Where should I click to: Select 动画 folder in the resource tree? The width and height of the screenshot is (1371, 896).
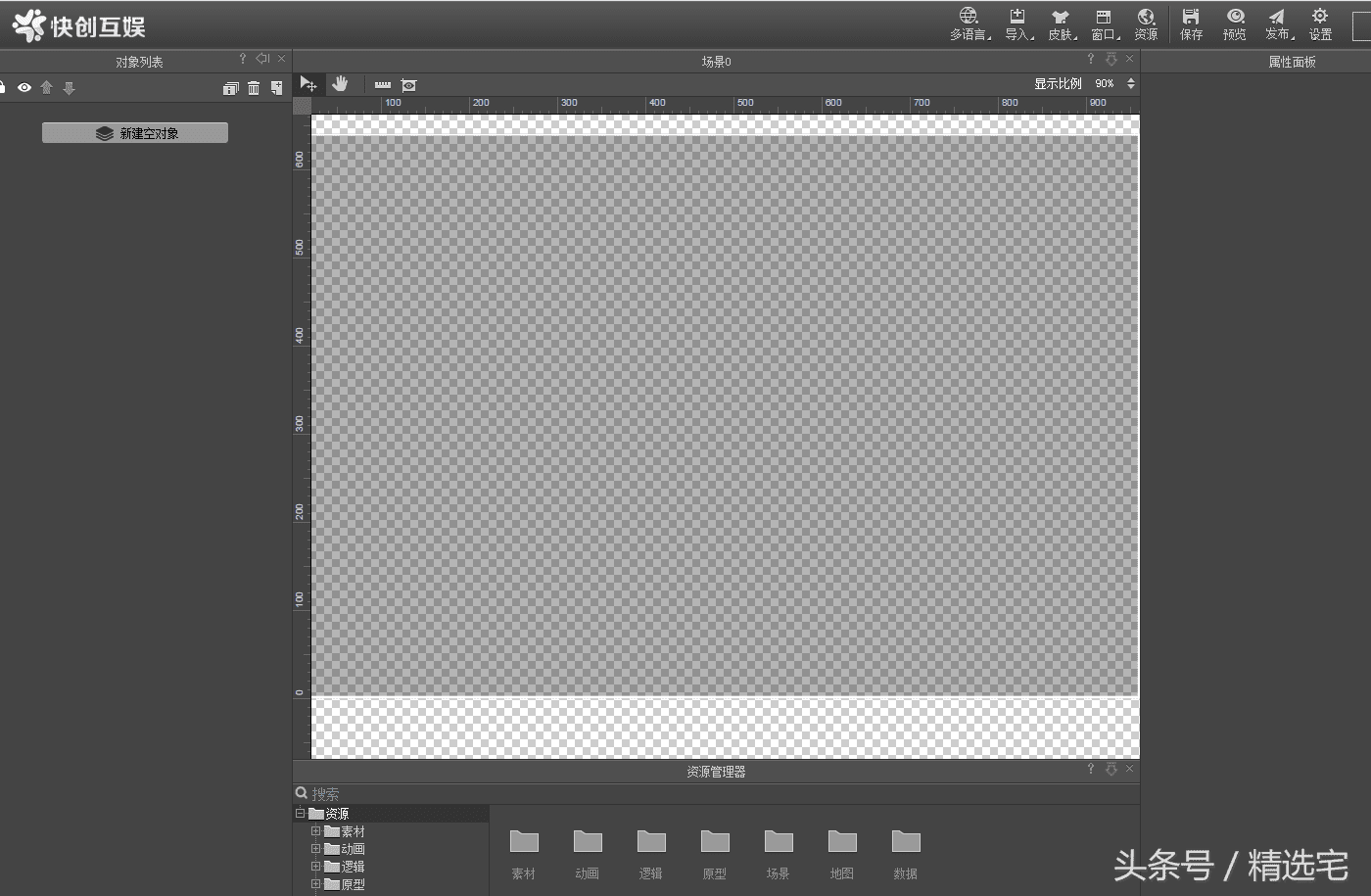click(345, 849)
